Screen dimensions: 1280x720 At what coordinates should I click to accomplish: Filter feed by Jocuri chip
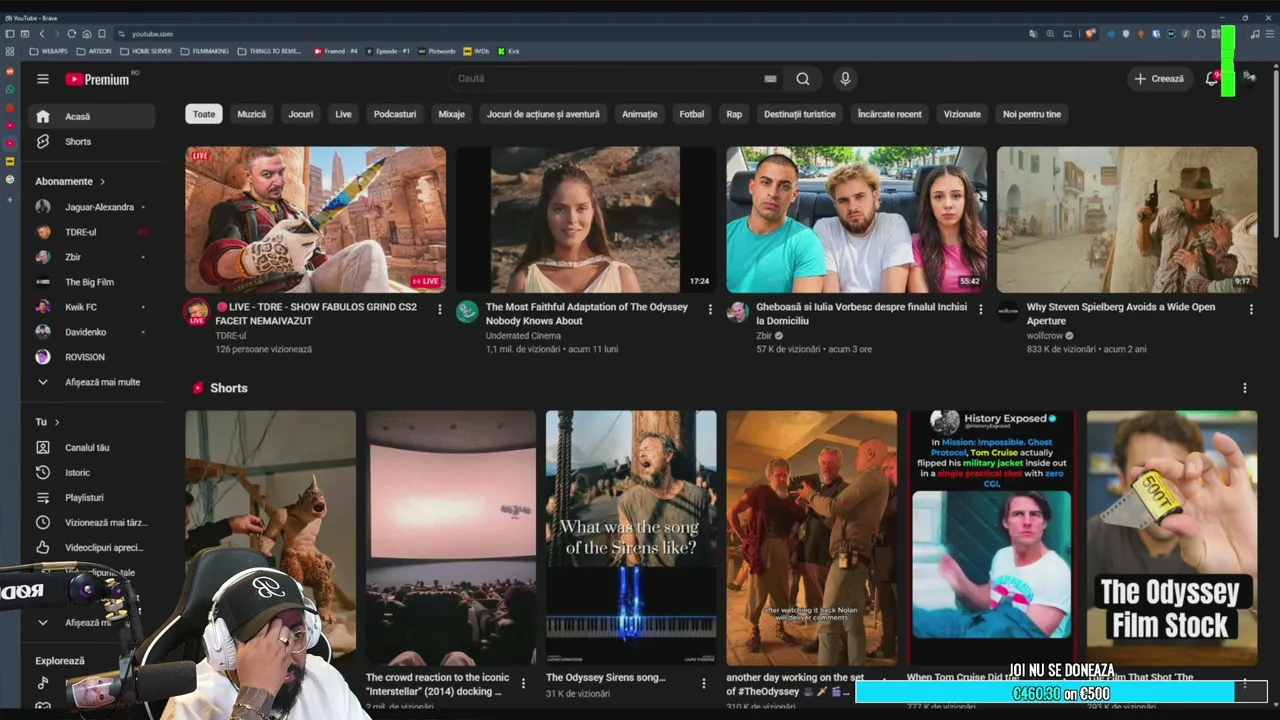[301, 114]
